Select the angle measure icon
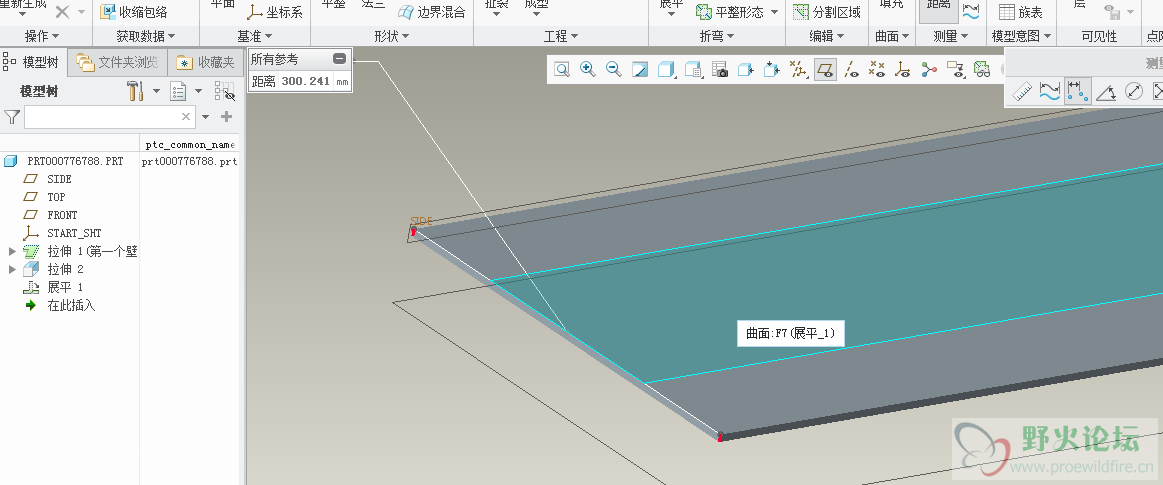Image resolution: width=1163 pixels, height=485 pixels. pos(1106,92)
